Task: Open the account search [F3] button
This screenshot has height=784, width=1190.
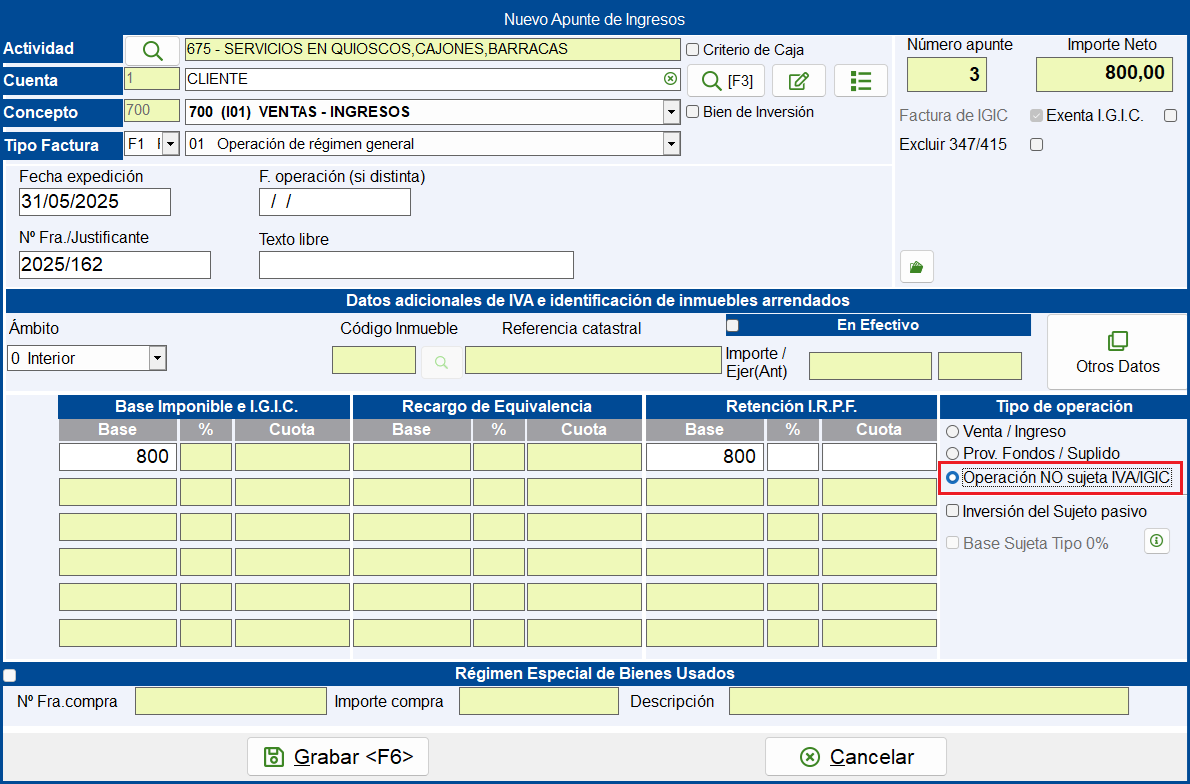Action: (x=726, y=80)
